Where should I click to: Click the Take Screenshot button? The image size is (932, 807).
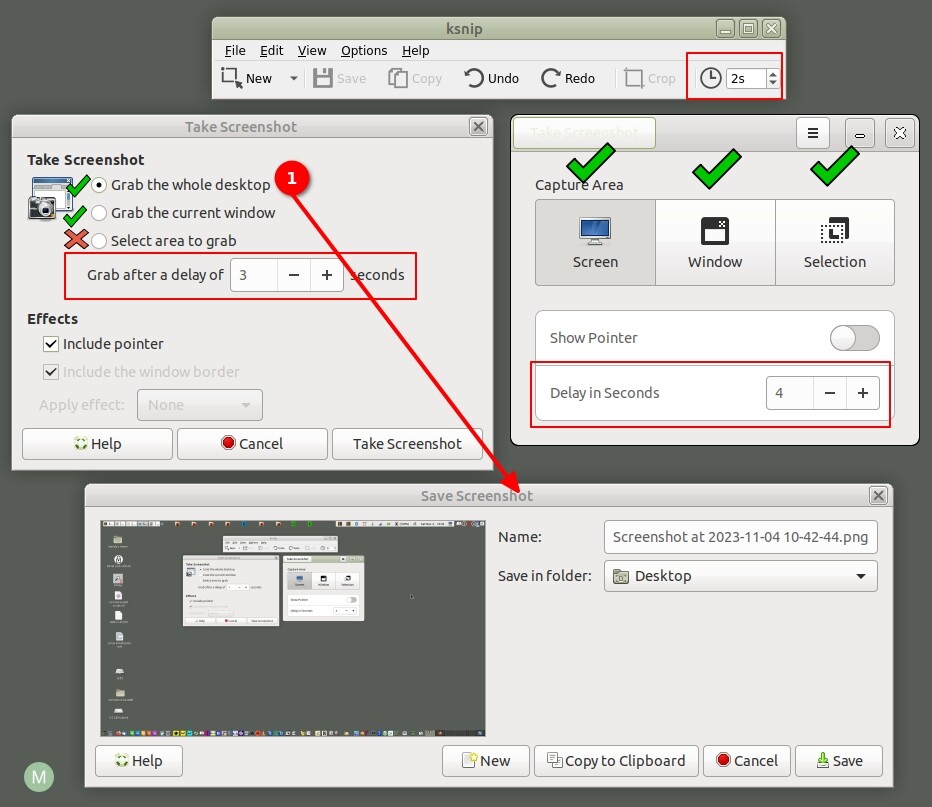(x=407, y=444)
